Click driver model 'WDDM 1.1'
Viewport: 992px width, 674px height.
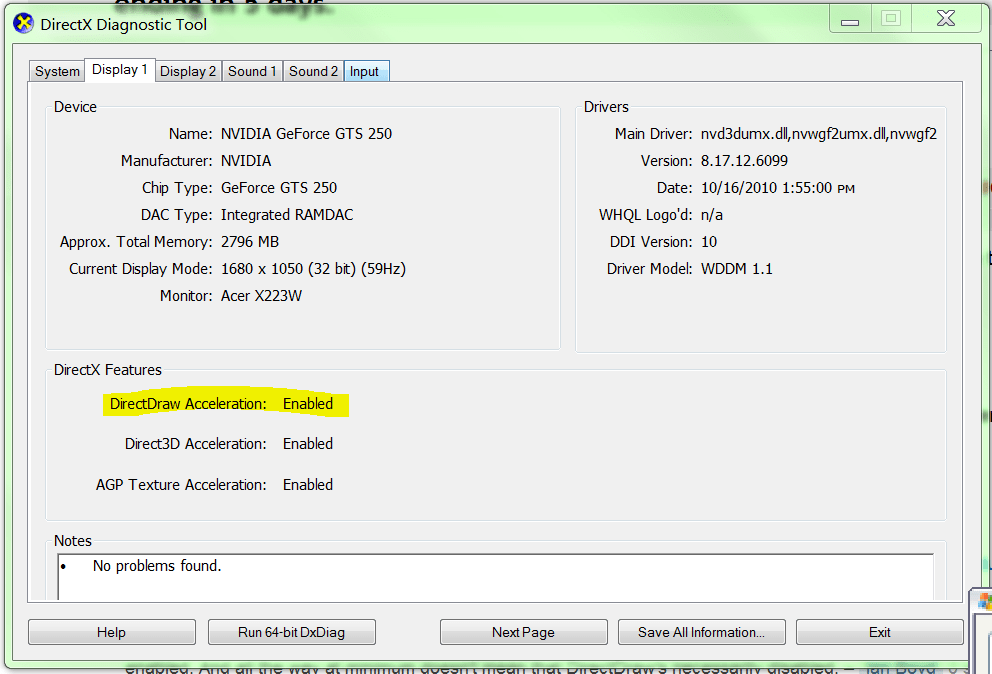[x=736, y=269]
